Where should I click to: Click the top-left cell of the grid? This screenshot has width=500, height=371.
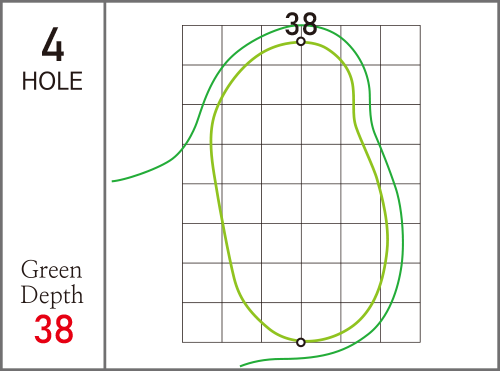click(x=202, y=45)
